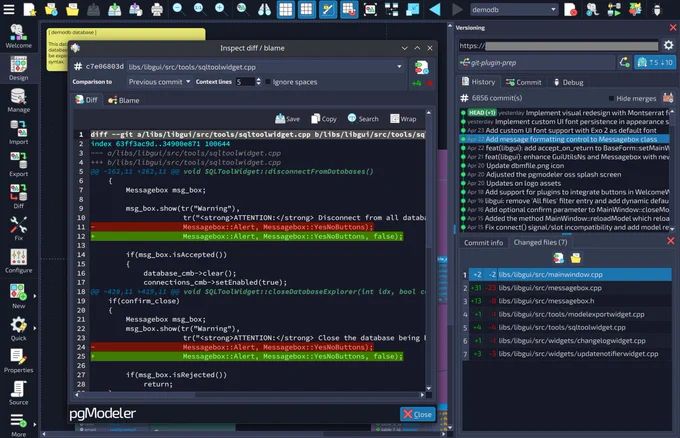Open the Fix tool in sidebar
Viewport: 680px width, 438px height.
pyautogui.click(x=18, y=229)
